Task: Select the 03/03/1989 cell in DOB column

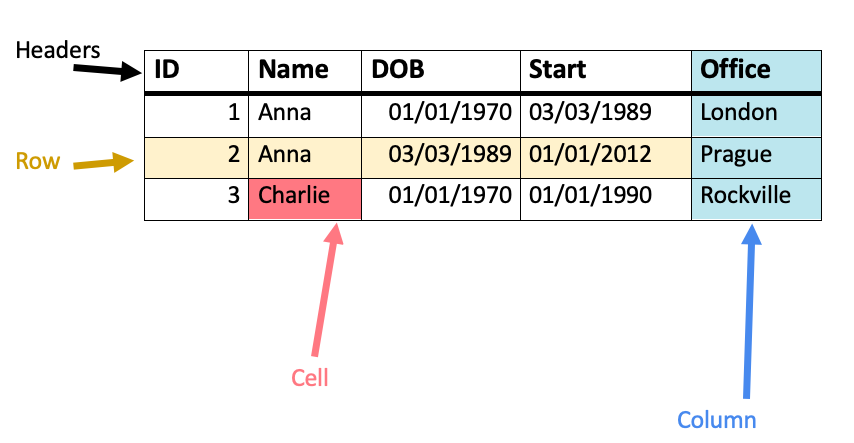Action: pos(441,158)
